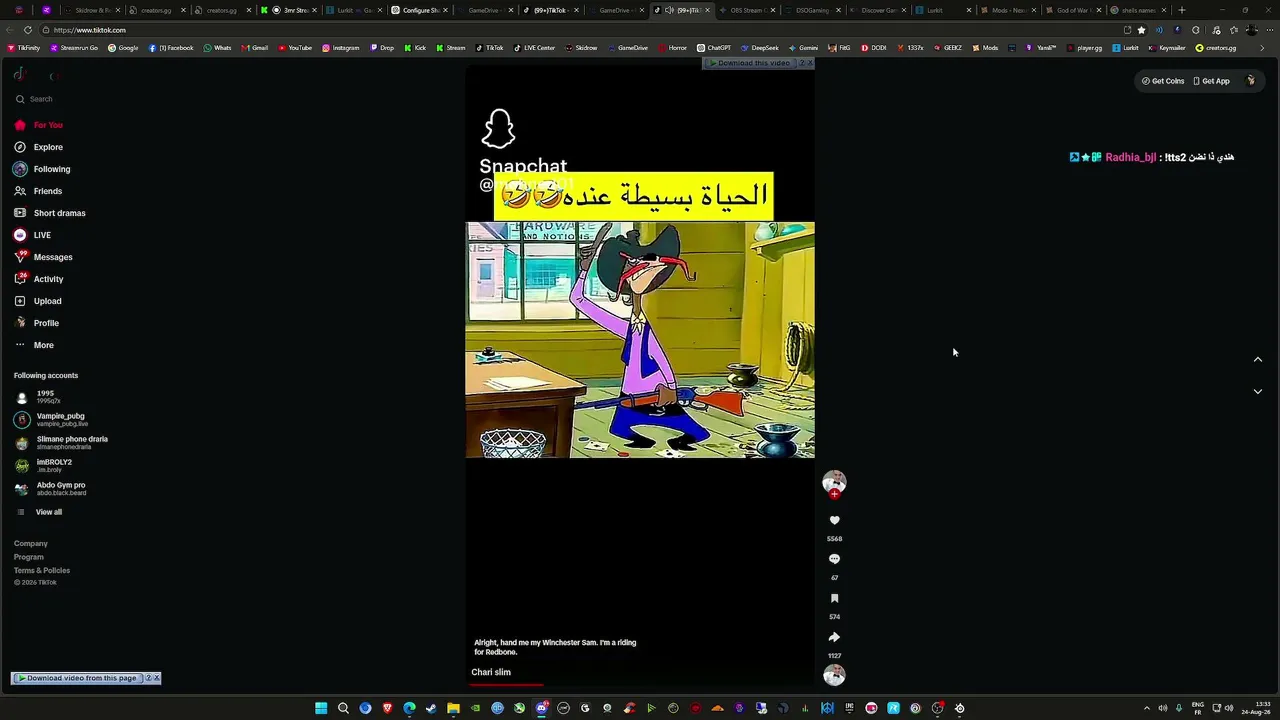Close the Download this video overlay
Screen dimensions: 1280x720
tap(809, 63)
